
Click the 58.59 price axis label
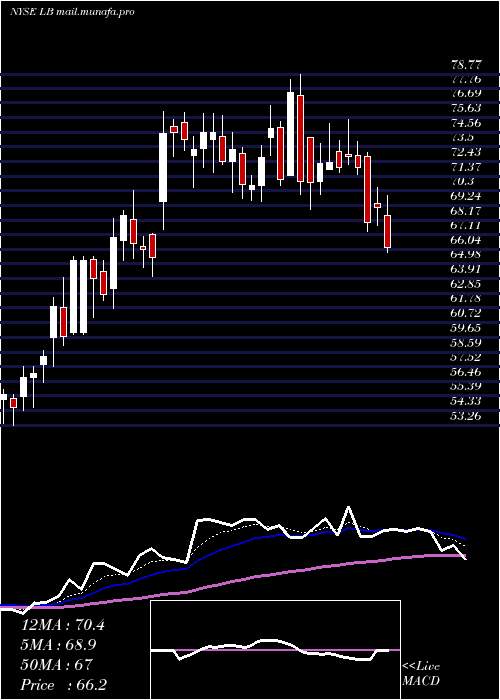[466, 342]
